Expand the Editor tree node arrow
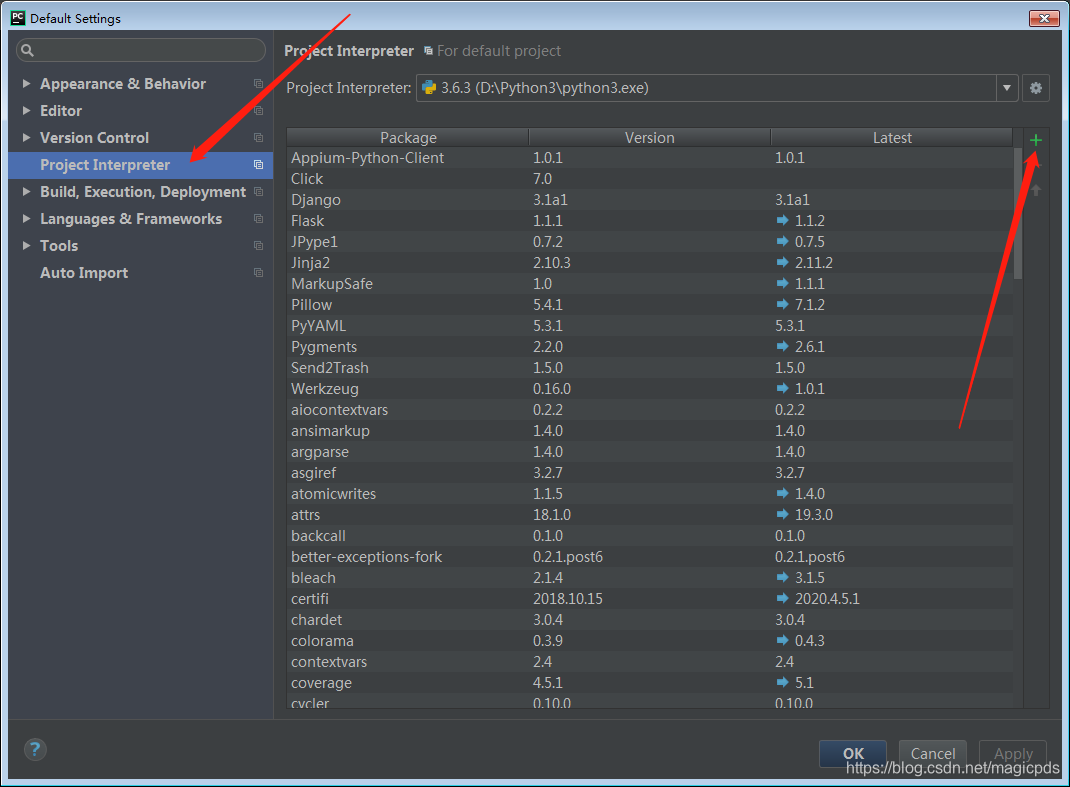 click(x=26, y=111)
